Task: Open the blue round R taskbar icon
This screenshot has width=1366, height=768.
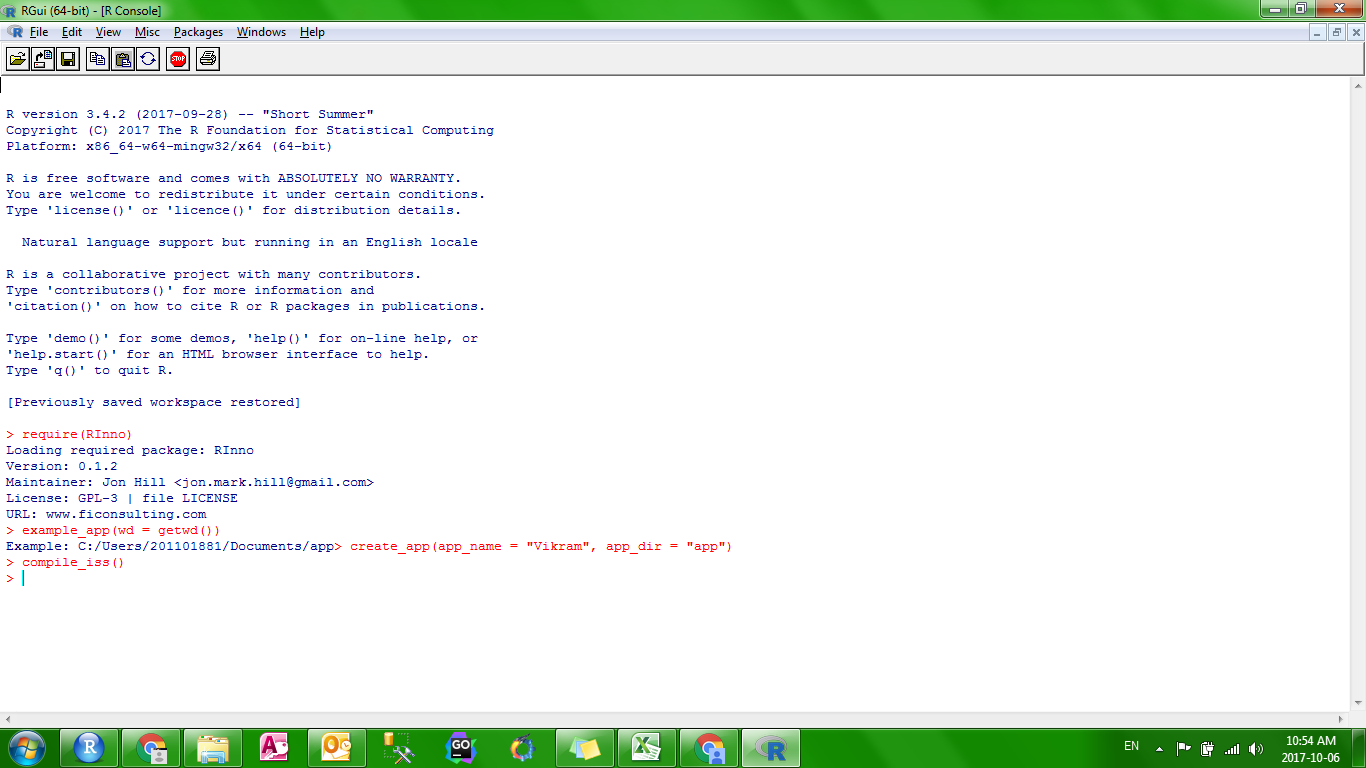Action: [89, 748]
